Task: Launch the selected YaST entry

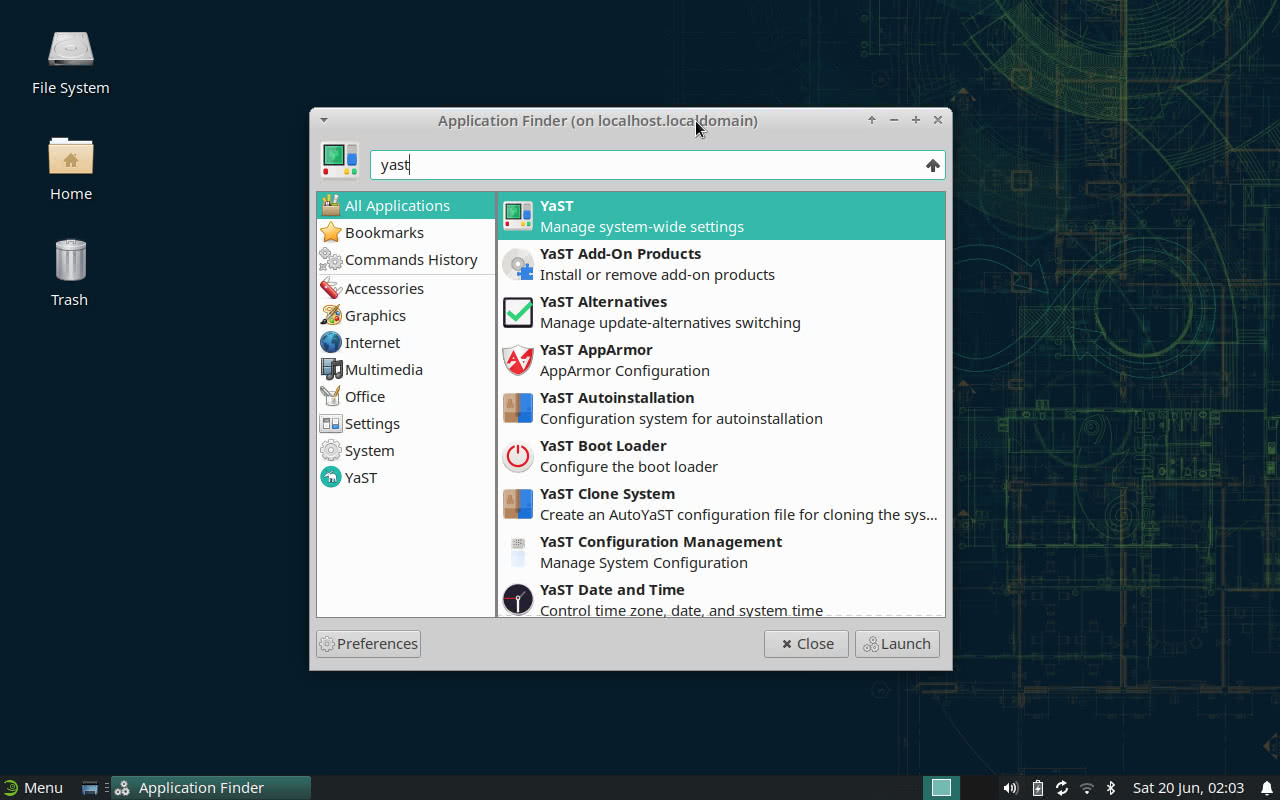Action: click(x=896, y=643)
